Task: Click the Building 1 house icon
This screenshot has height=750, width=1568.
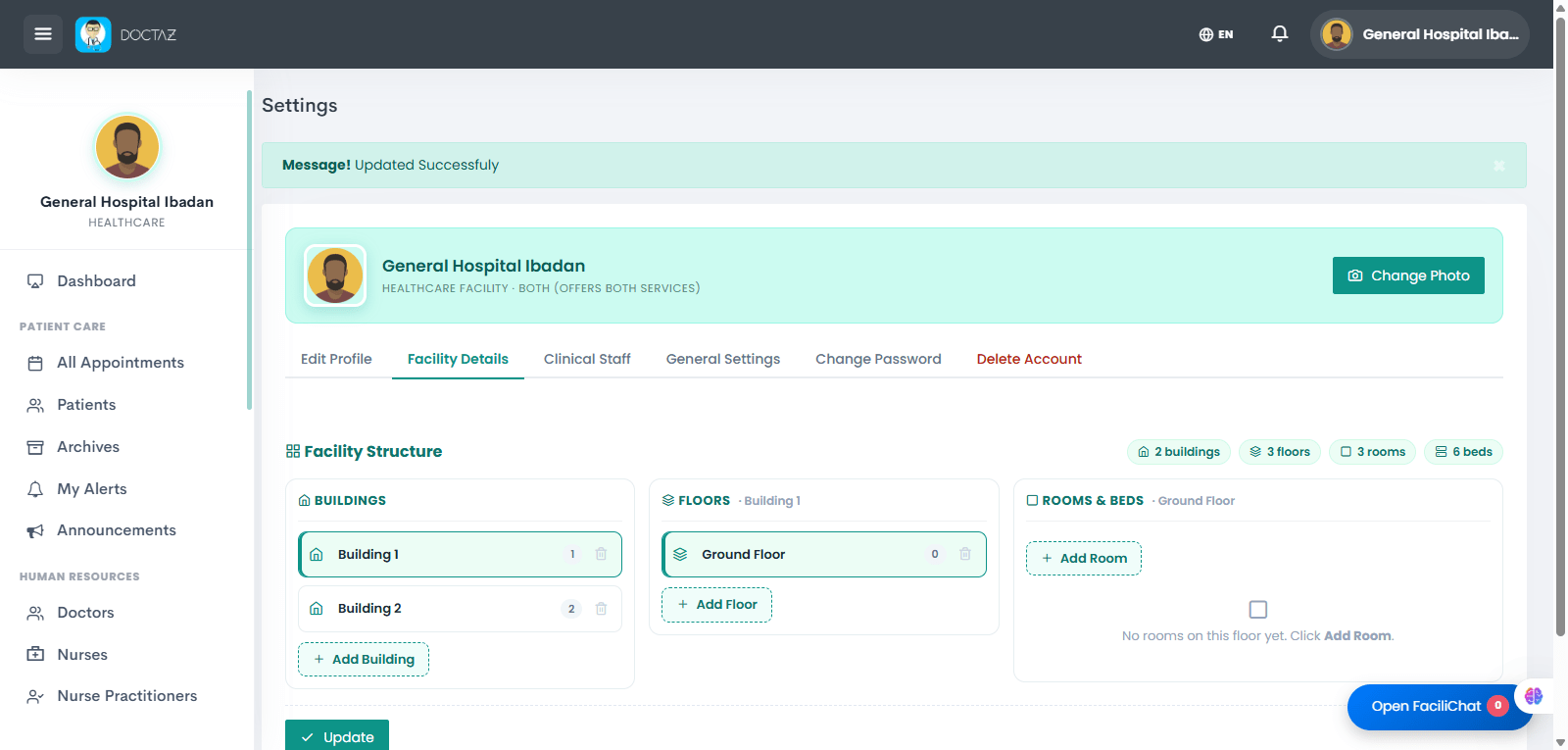Action: (x=317, y=555)
